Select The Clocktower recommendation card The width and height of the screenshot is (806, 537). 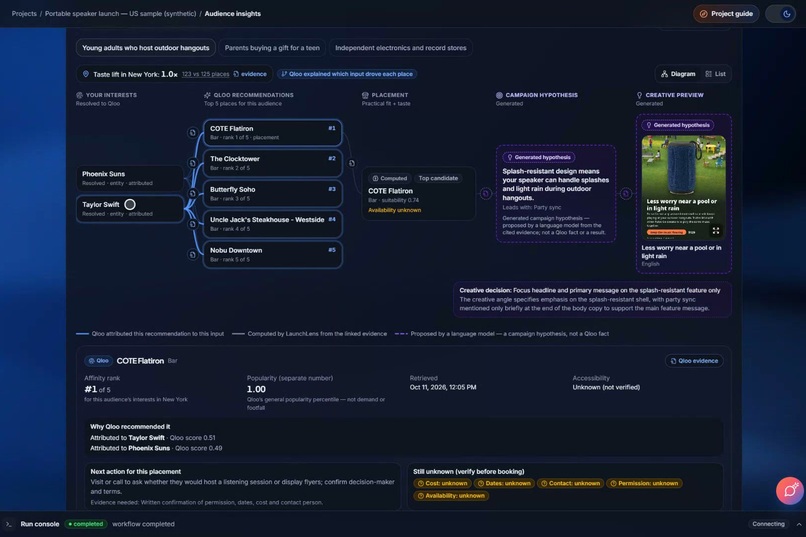pos(272,163)
